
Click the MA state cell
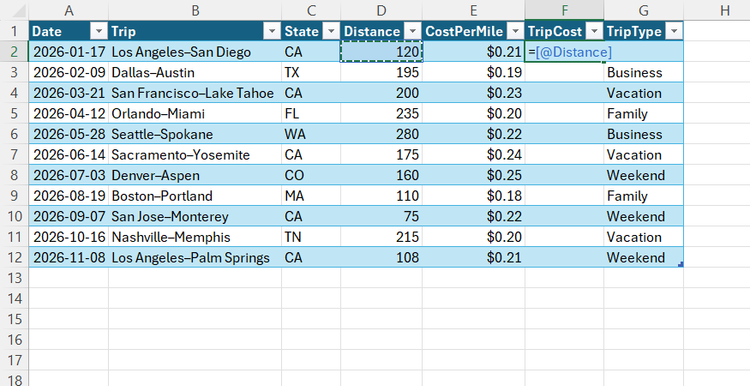(311, 196)
